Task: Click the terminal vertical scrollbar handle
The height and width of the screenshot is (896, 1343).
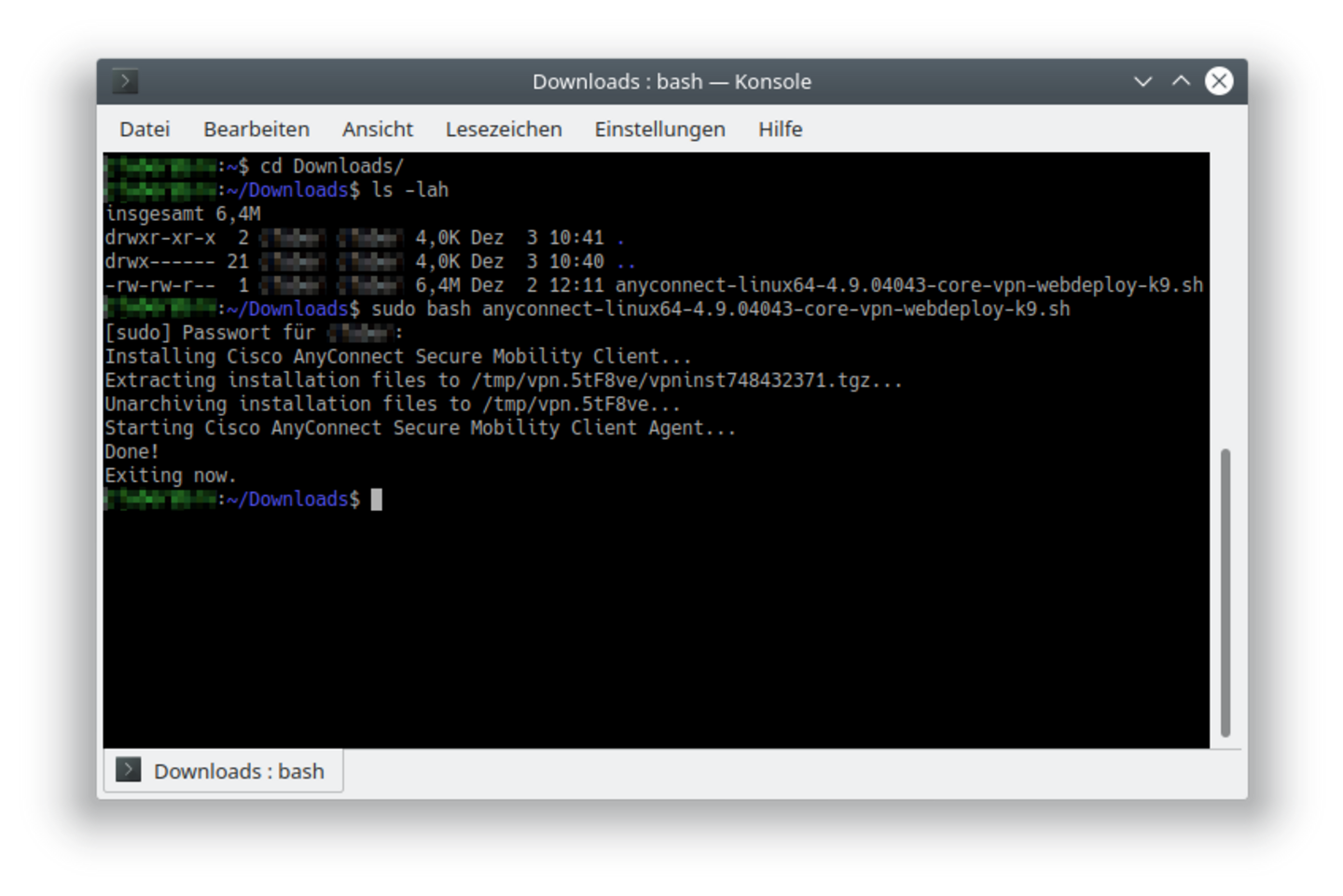Action: click(x=1225, y=593)
